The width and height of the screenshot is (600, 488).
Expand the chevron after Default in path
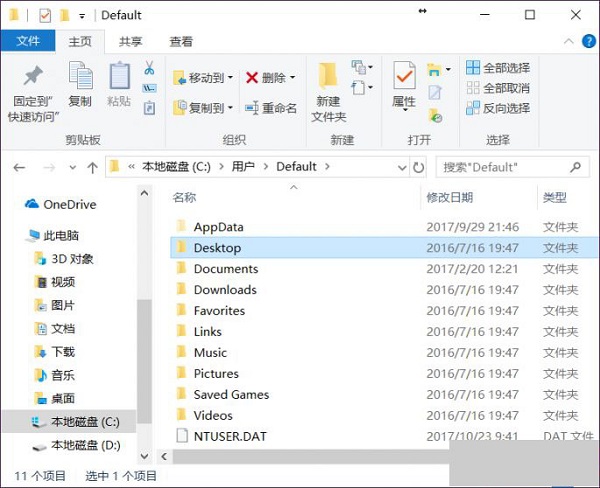click(x=327, y=166)
